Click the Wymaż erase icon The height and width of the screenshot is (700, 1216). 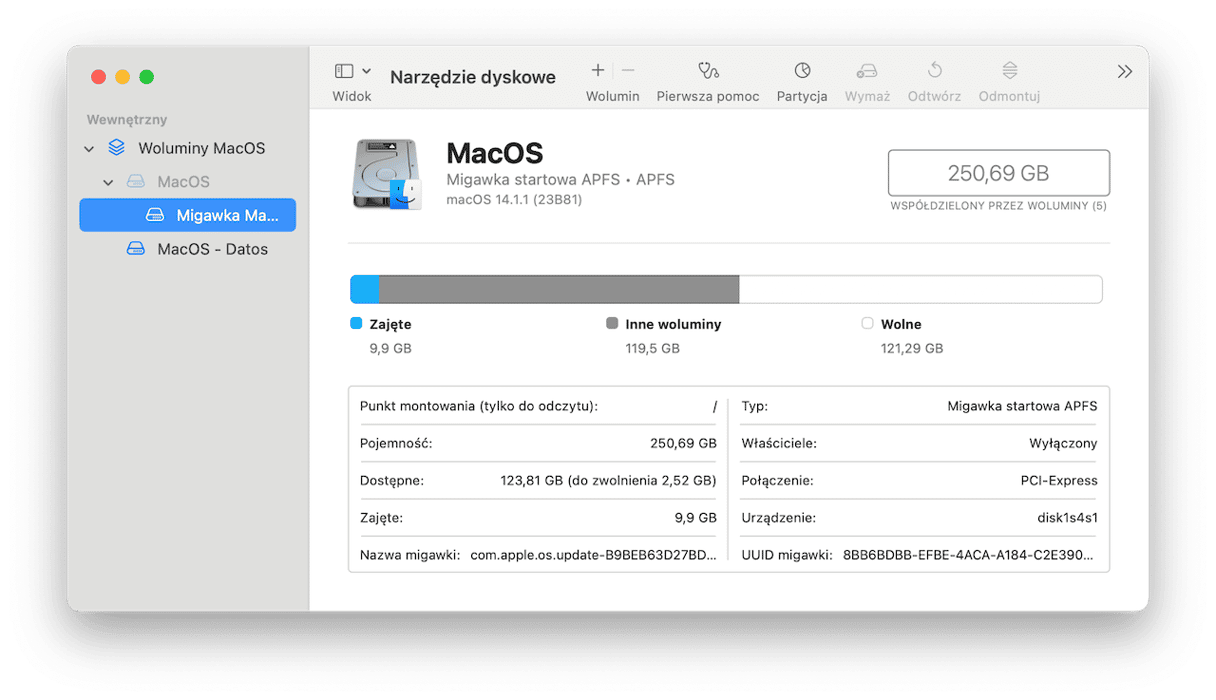coord(867,70)
